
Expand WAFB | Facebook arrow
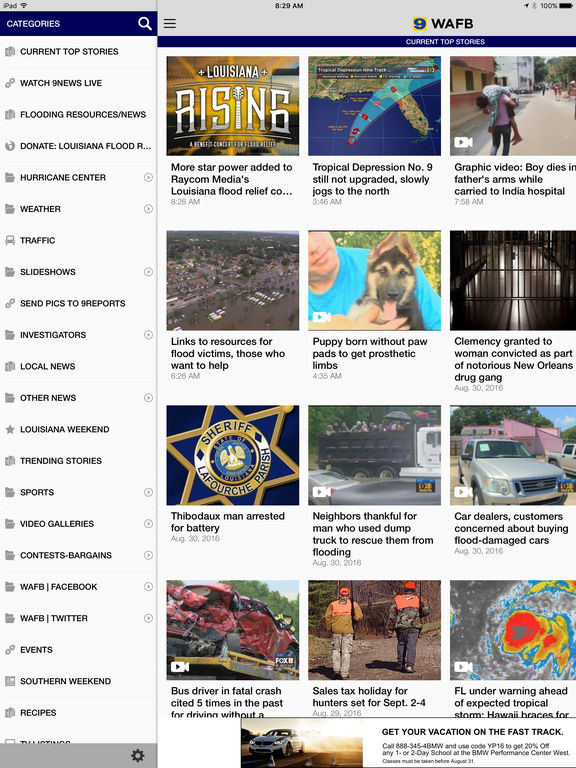[x=148, y=587]
